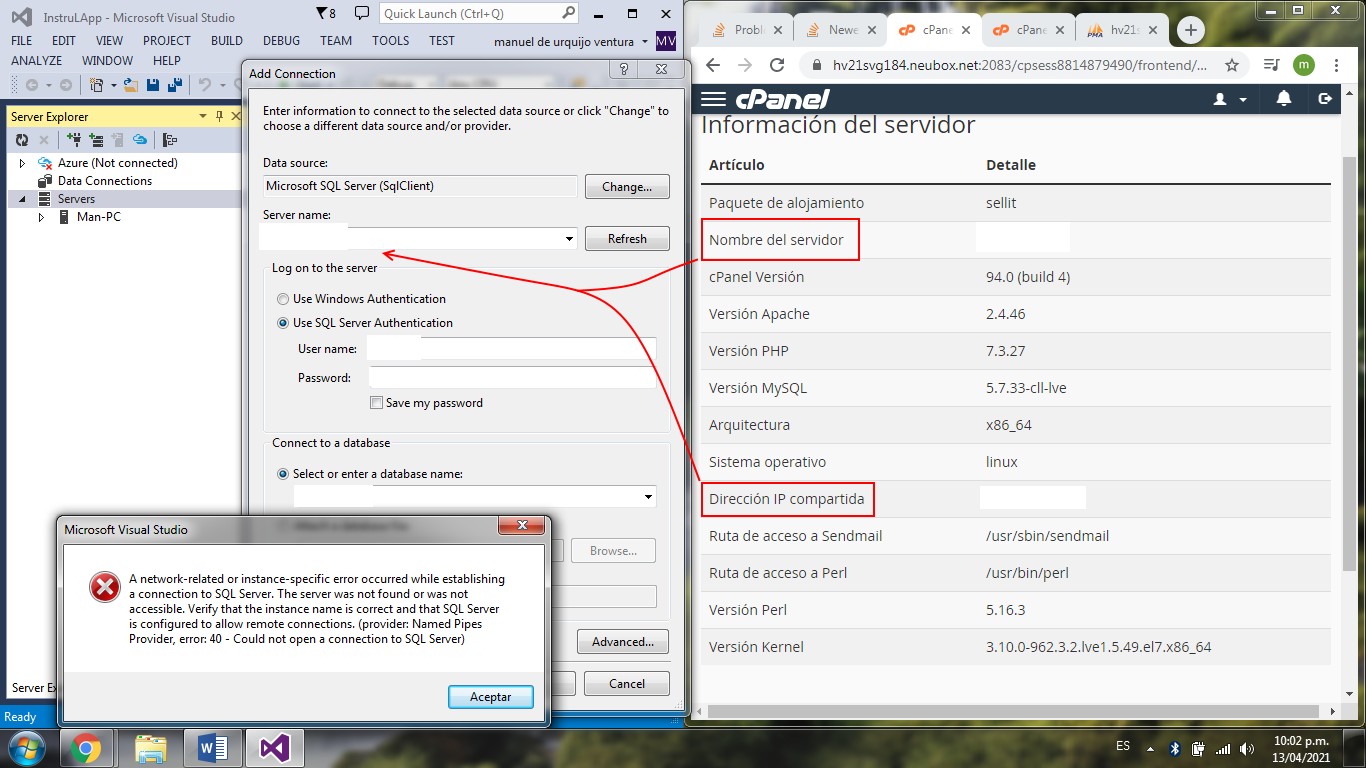Click the Password input field

pyautogui.click(x=513, y=378)
